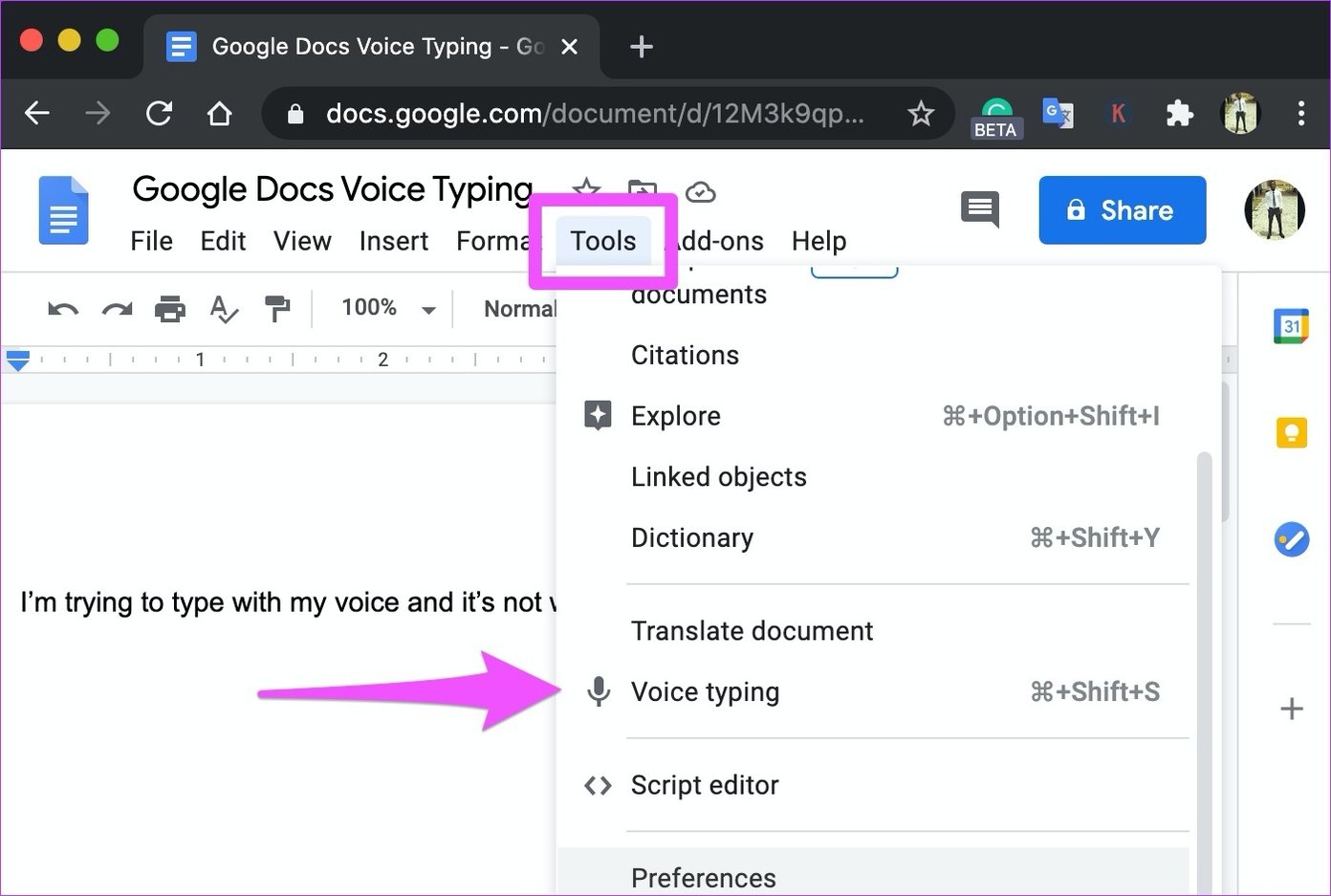
Task: Activate the paint format tool
Action: point(277,309)
